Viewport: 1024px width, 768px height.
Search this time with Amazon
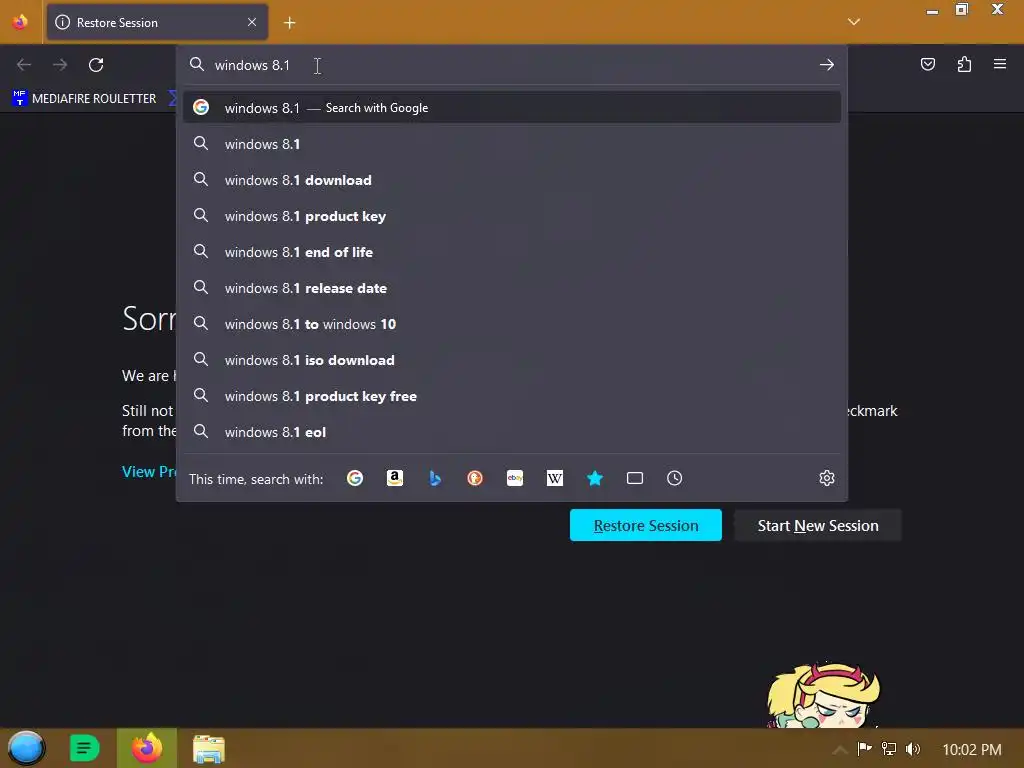click(x=394, y=478)
